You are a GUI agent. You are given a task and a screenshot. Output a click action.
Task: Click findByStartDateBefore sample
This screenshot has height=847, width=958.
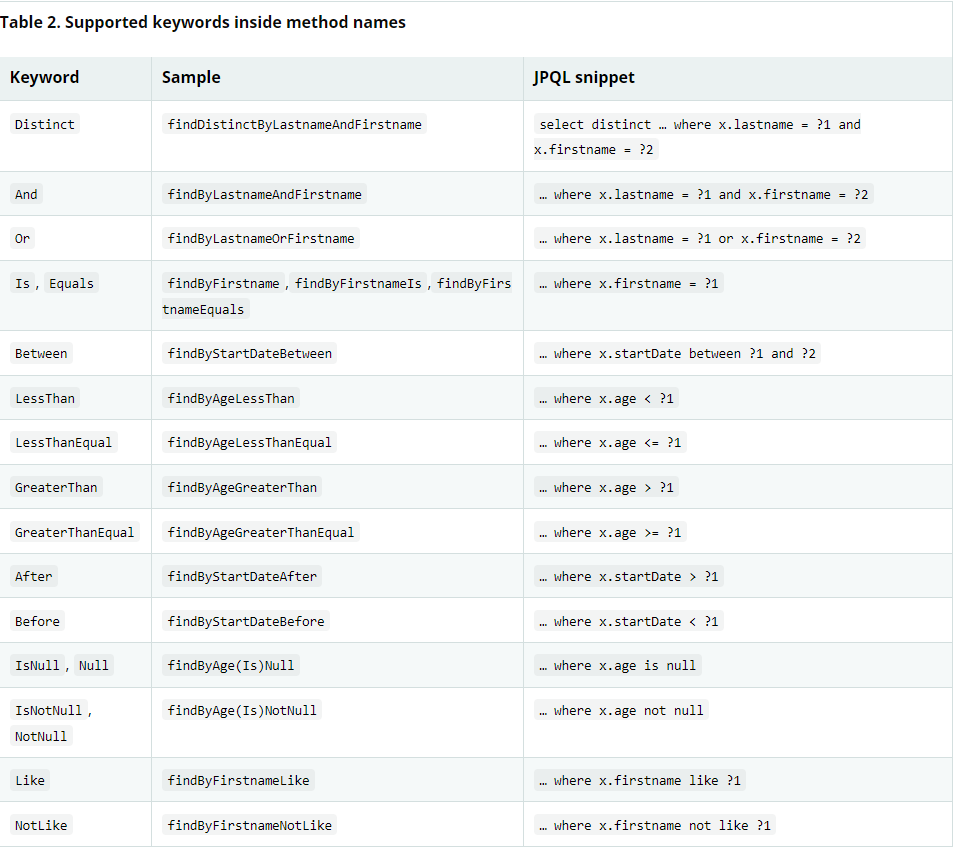click(x=246, y=622)
